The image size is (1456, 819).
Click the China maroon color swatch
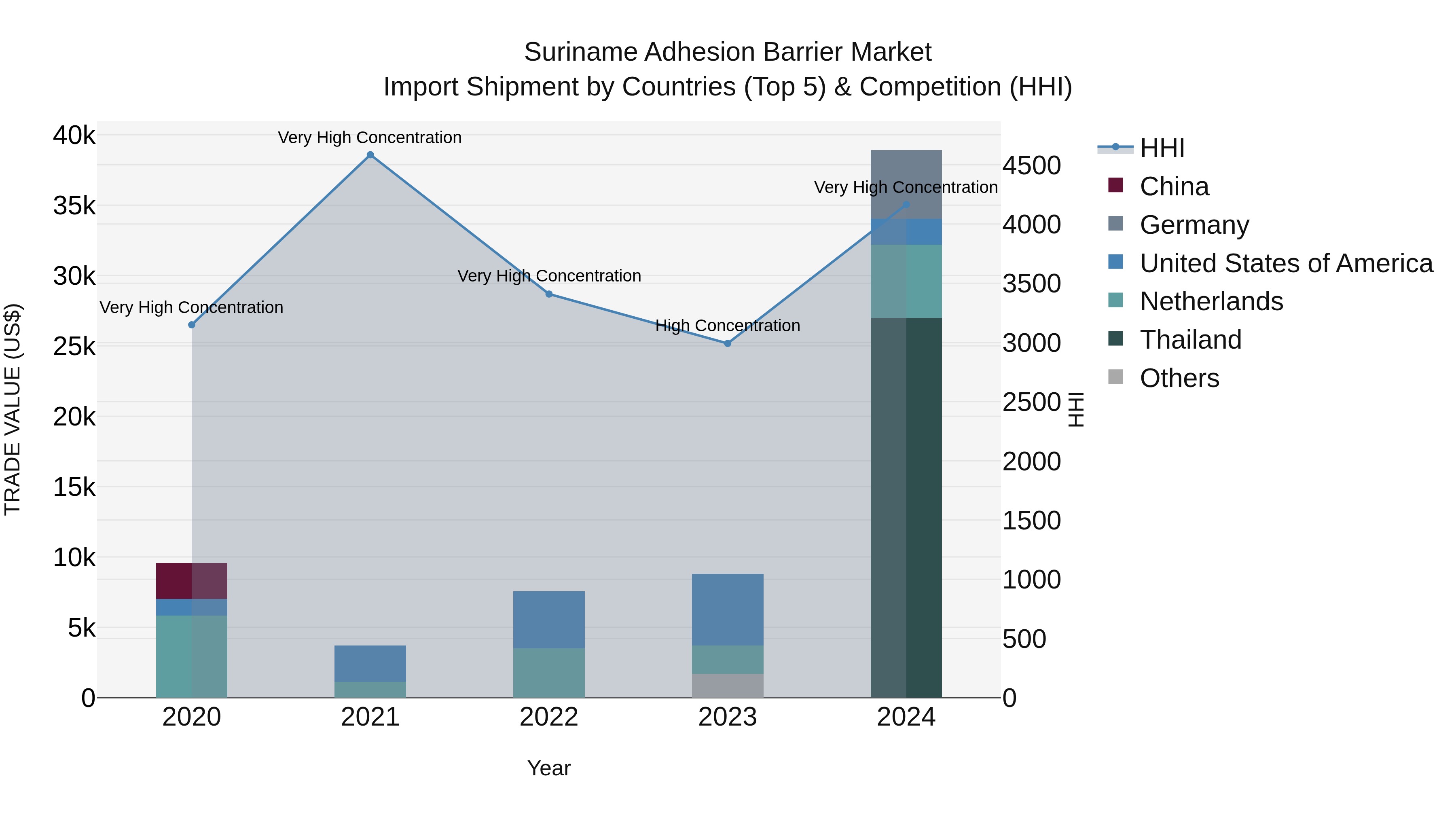click(1116, 185)
